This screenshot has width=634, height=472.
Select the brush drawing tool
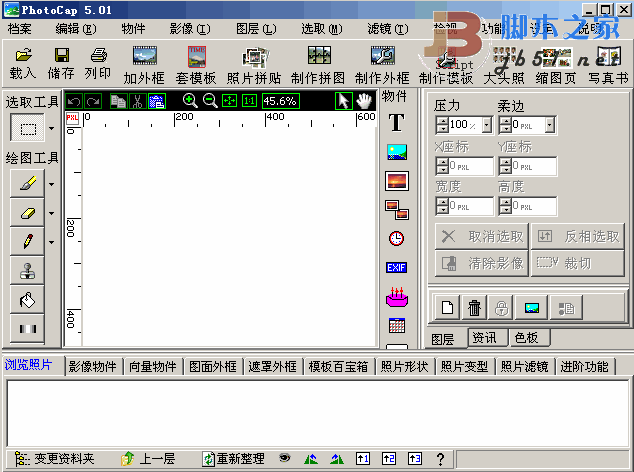click(27, 184)
